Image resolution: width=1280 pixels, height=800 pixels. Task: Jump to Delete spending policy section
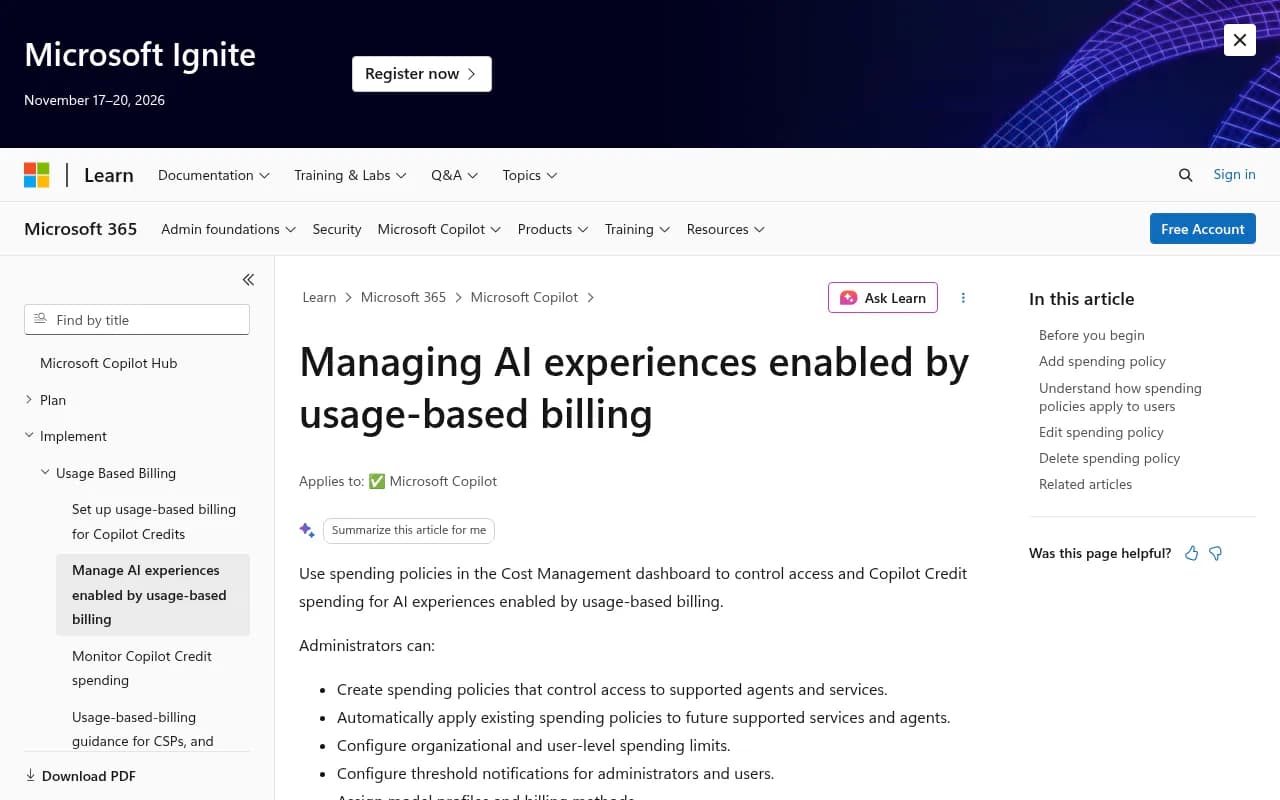coord(1109,458)
